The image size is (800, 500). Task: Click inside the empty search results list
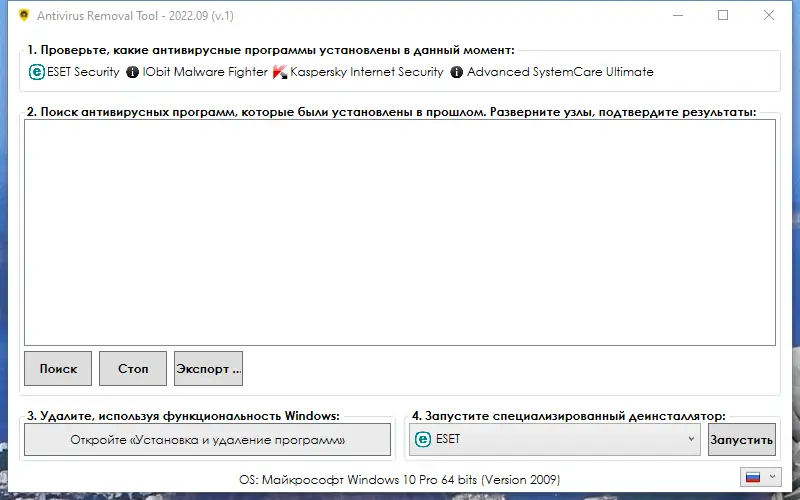point(400,233)
